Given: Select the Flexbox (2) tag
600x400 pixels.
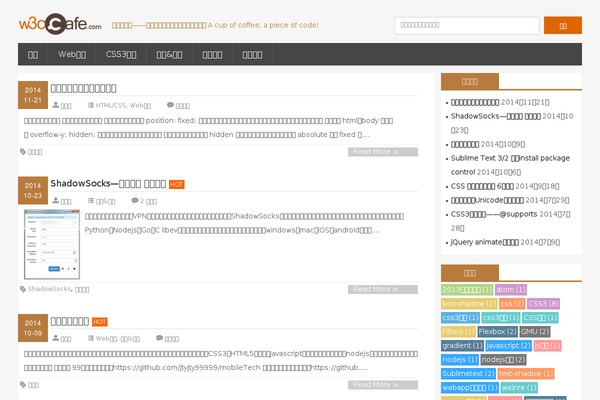Looking at the screenshot, I should [x=497, y=332].
